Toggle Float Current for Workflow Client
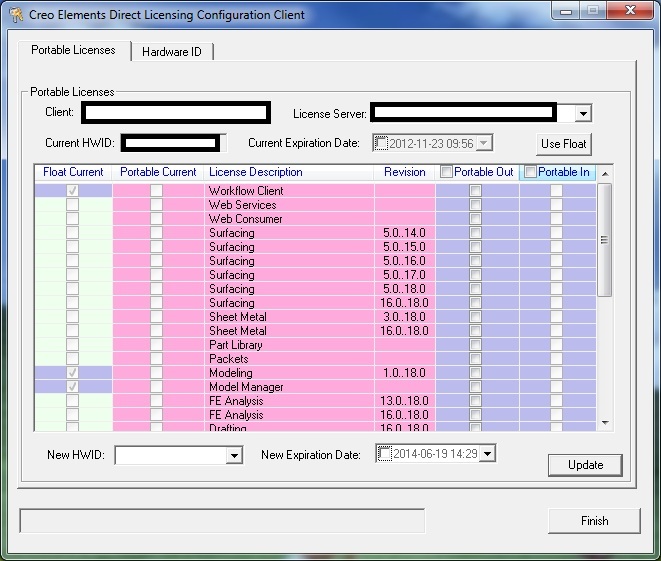 click(73, 191)
